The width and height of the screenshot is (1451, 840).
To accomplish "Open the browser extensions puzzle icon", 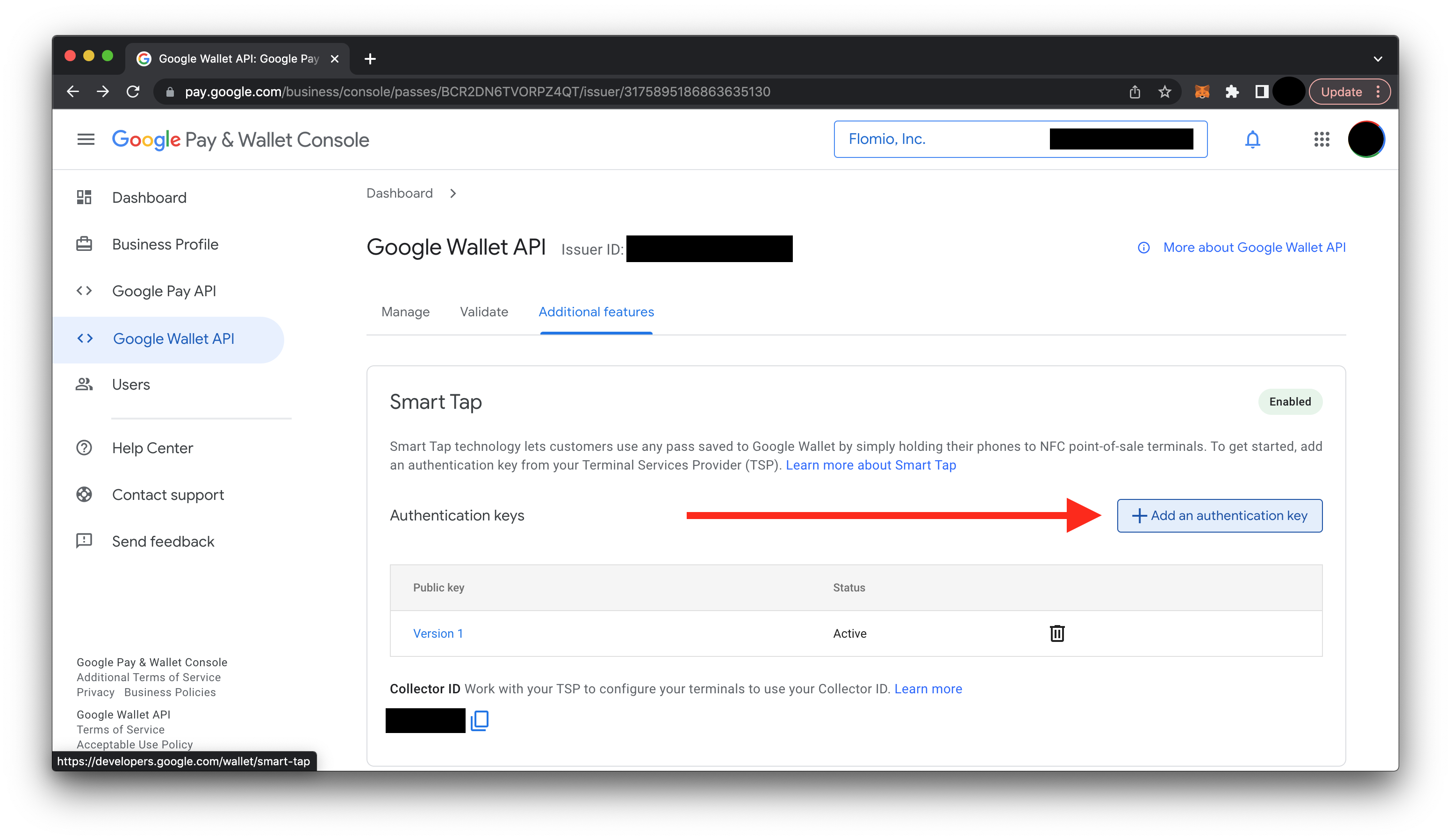I will tap(1232, 92).
